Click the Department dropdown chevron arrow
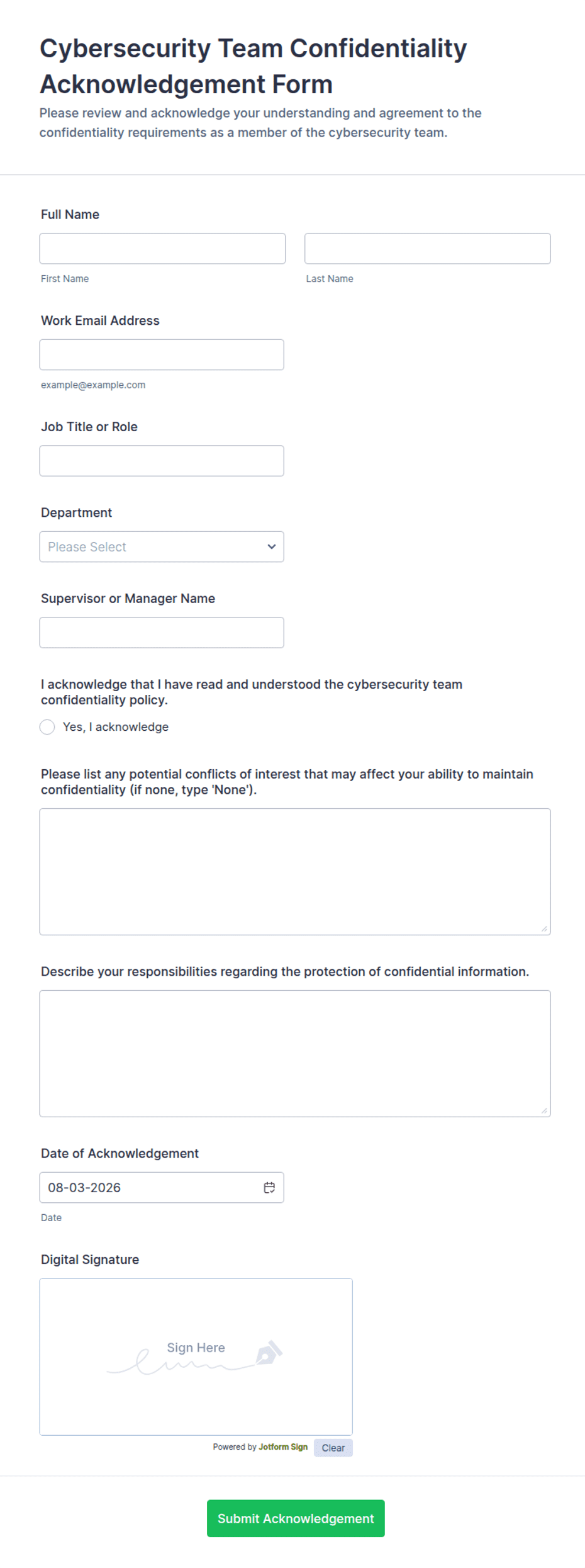The image size is (585, 1568). (272, 546)
